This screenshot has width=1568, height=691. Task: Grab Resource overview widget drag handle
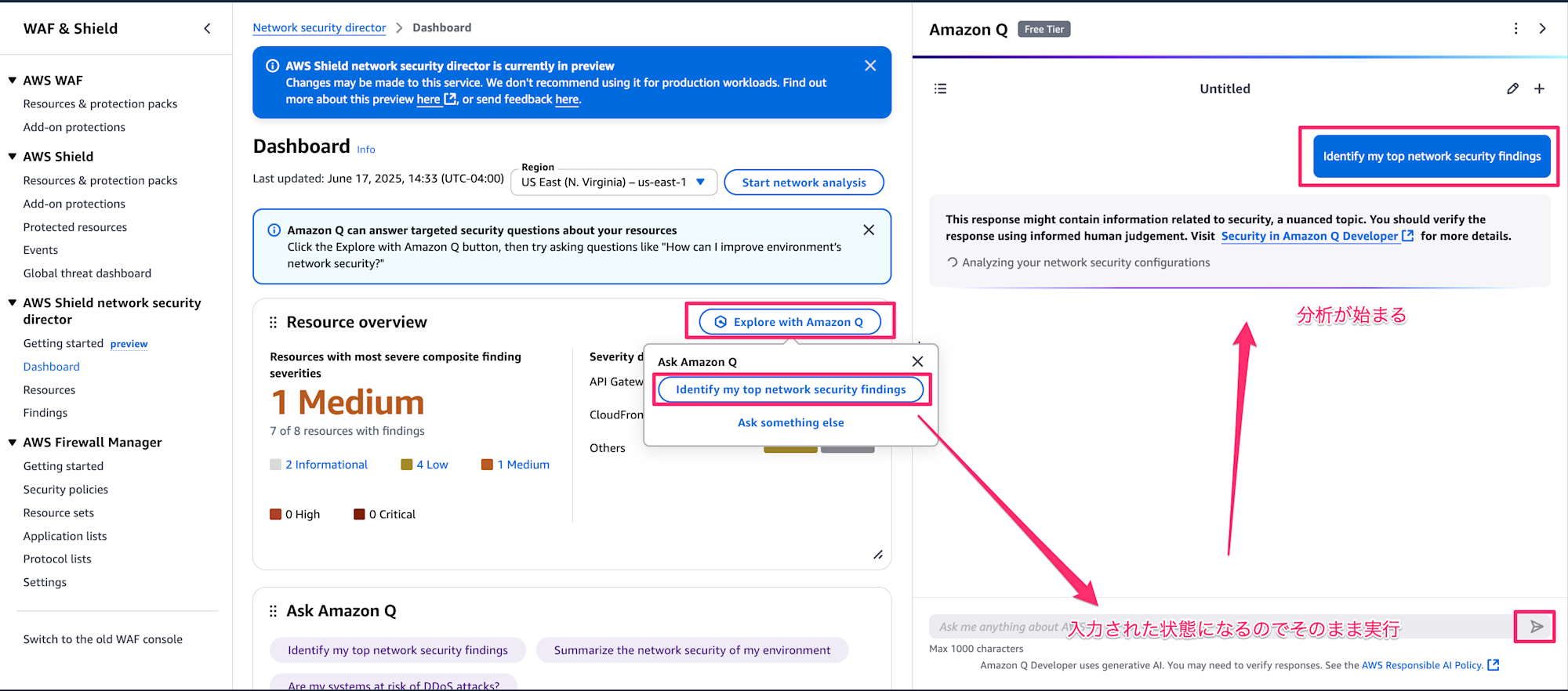(273, 322)
